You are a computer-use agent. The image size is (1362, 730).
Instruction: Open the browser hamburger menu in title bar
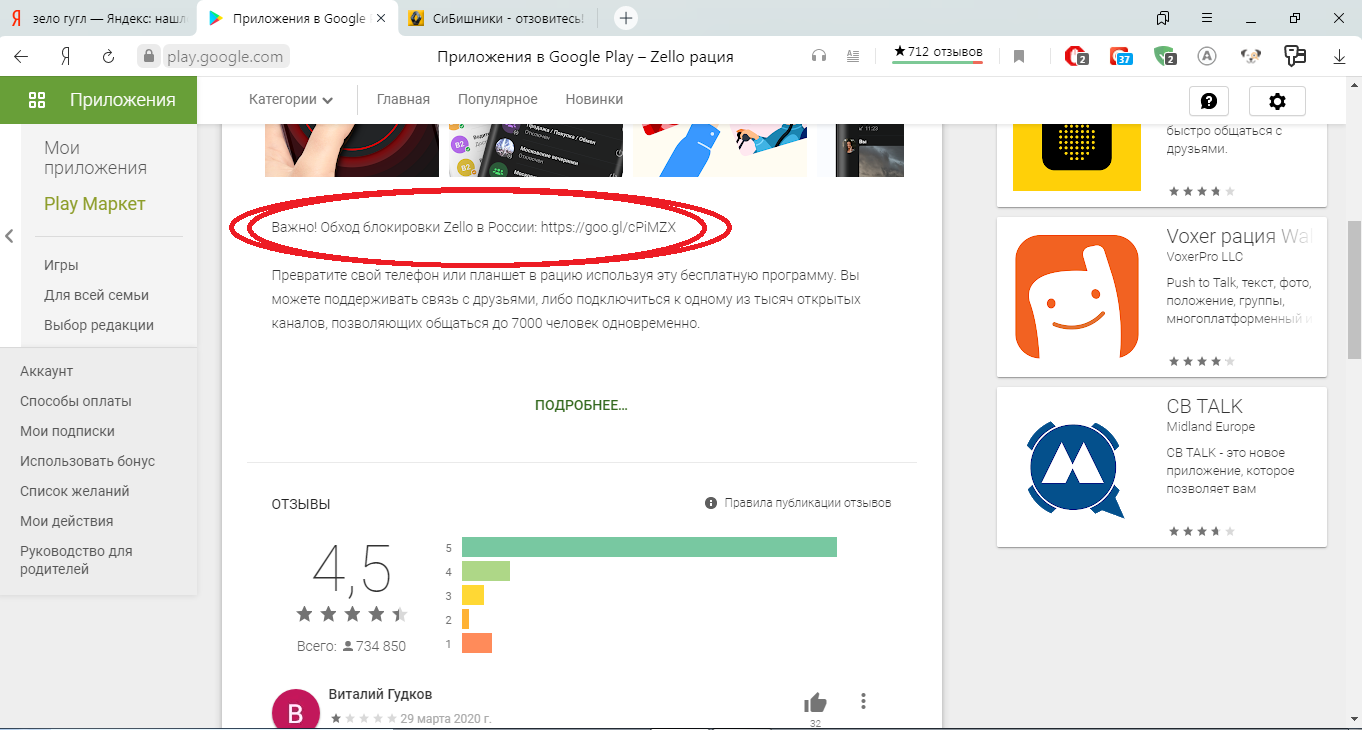pos(1207,18)
